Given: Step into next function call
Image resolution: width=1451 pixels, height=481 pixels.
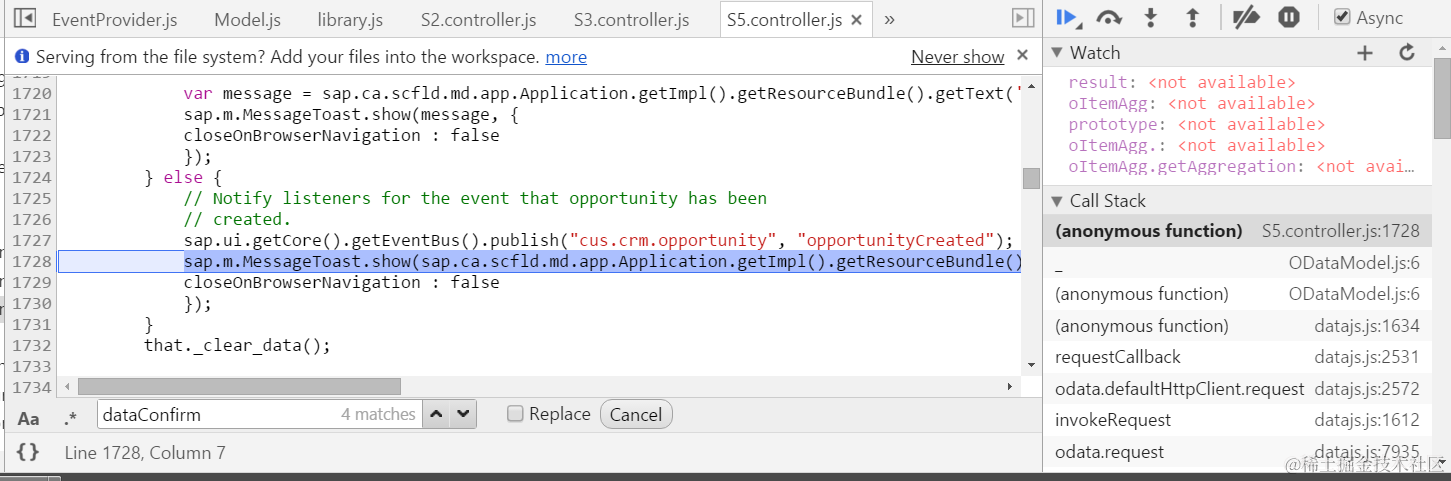Looking at the screenshot, I should [1151, 18].
